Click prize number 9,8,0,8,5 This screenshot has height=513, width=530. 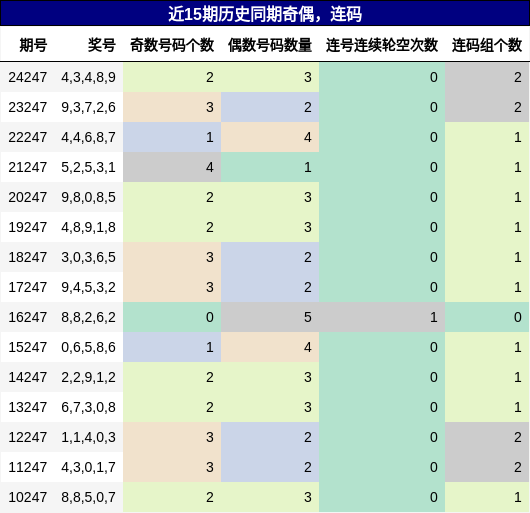pyautogui.click(x=89, y=197)
